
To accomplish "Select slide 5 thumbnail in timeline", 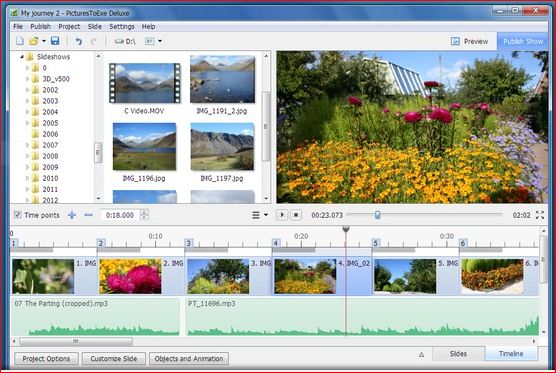I will [405, 277].
